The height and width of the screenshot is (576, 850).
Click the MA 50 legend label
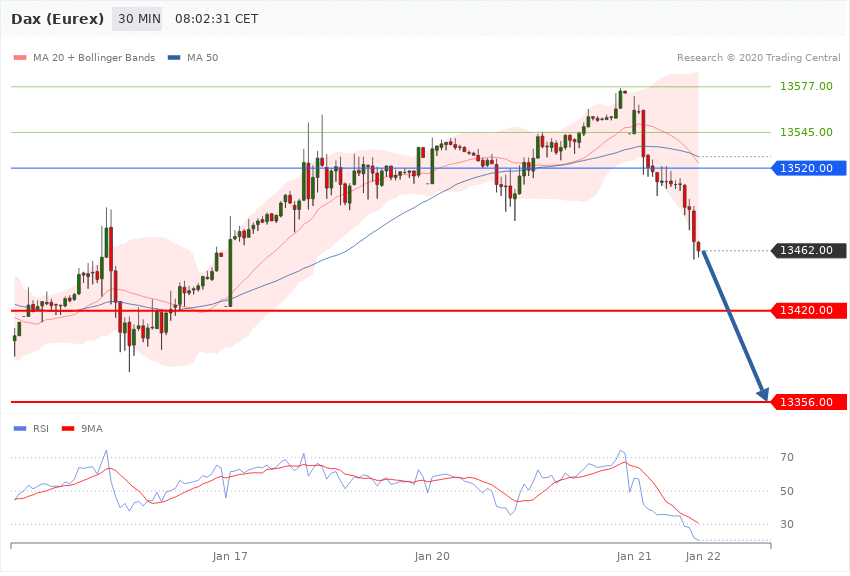(202, 57)
